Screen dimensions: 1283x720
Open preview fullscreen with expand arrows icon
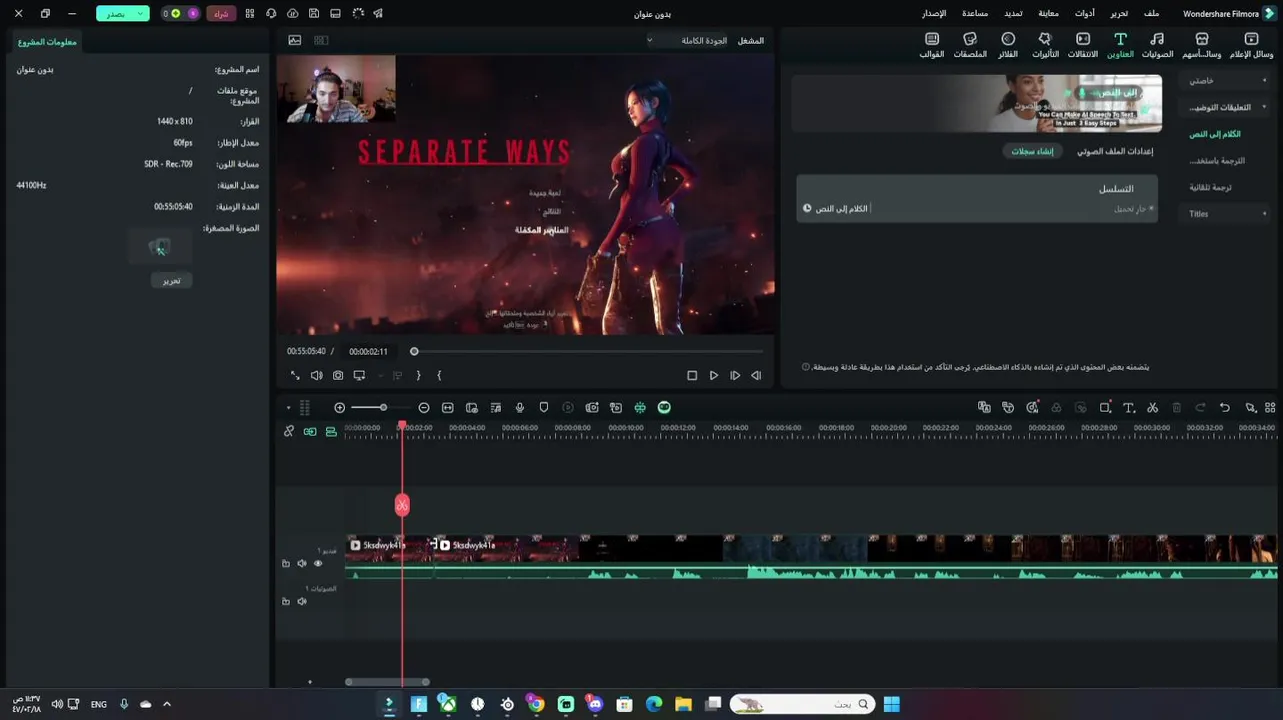pos(295,376)
